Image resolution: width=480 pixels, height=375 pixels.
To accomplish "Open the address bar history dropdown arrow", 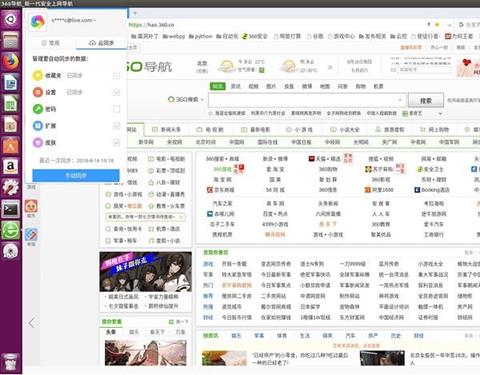I will click(449, 25).
